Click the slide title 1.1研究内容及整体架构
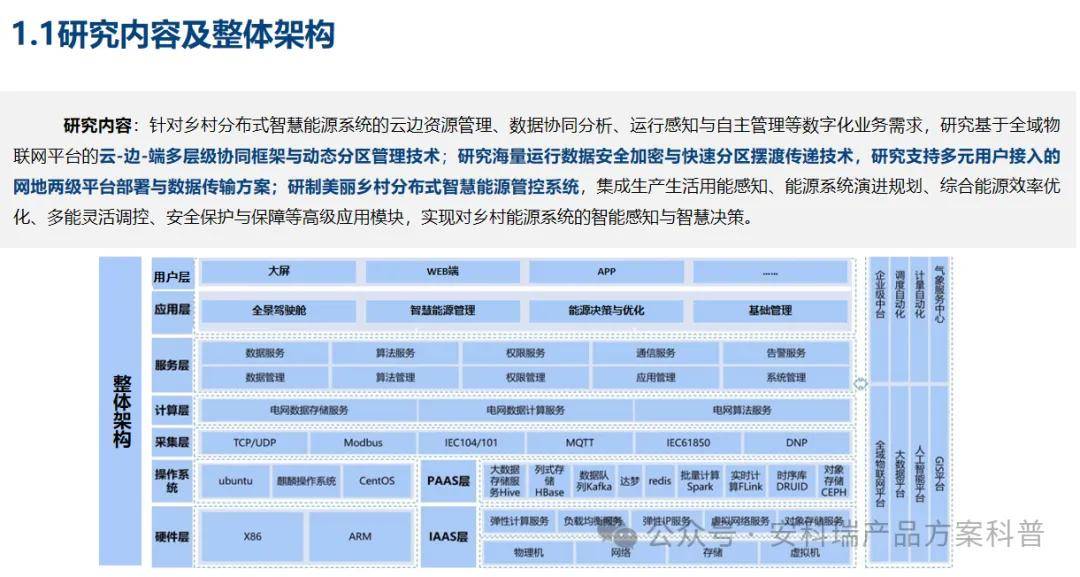This screenshot has height=577, width=1080. coord(173,35)
